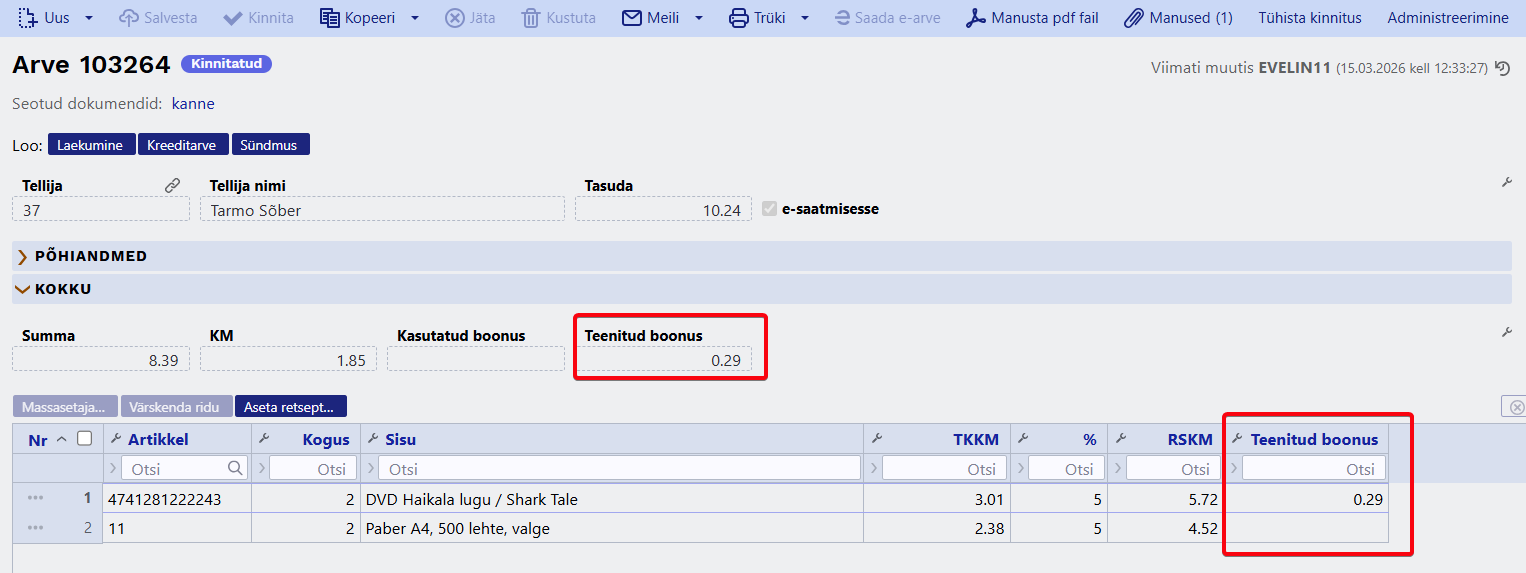1526x573 pixels.
Task: Open the linked kanne document
Action: click(x=193, y=104)
